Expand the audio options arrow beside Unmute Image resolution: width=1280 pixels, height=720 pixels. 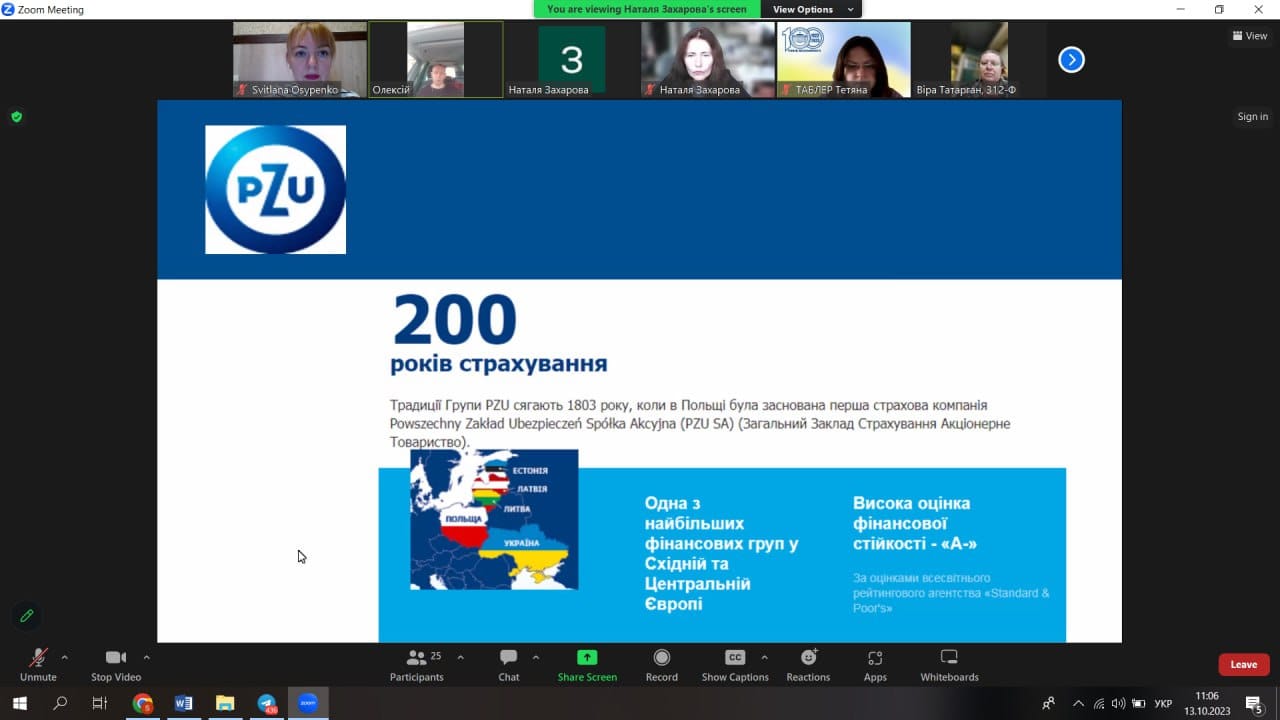coord(65,657)
